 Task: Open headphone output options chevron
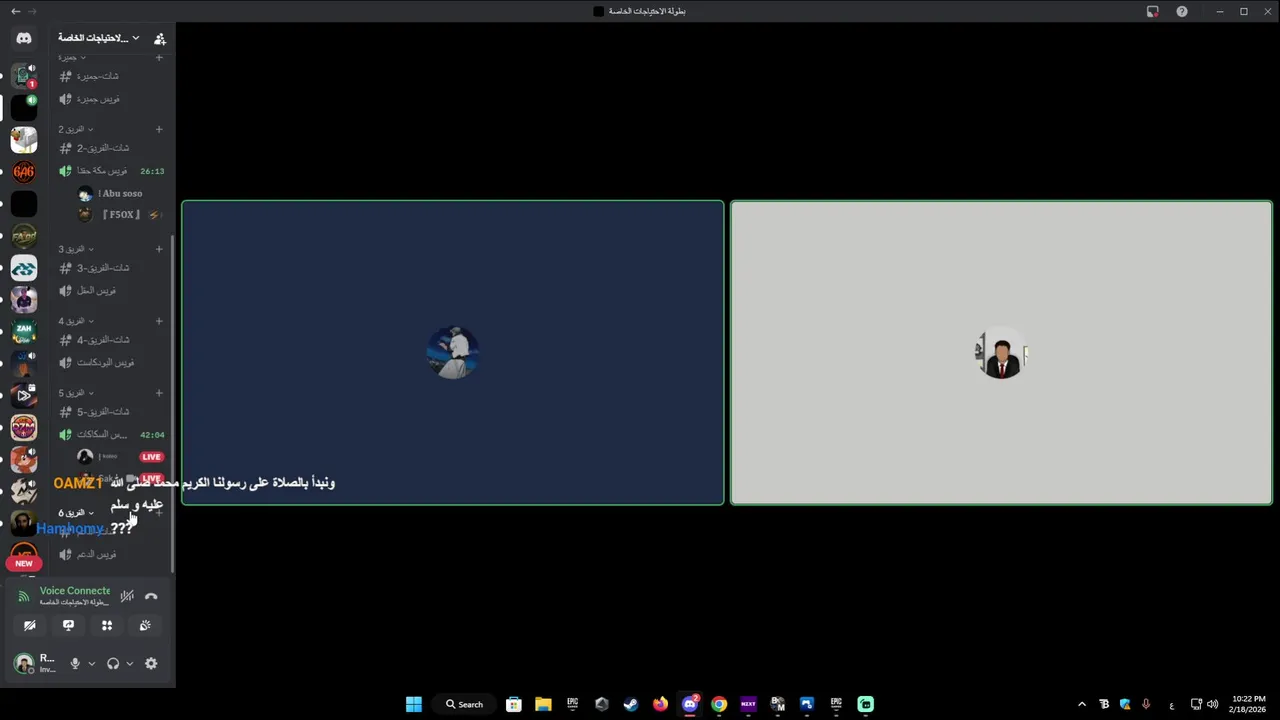click(x=129, y=663)
